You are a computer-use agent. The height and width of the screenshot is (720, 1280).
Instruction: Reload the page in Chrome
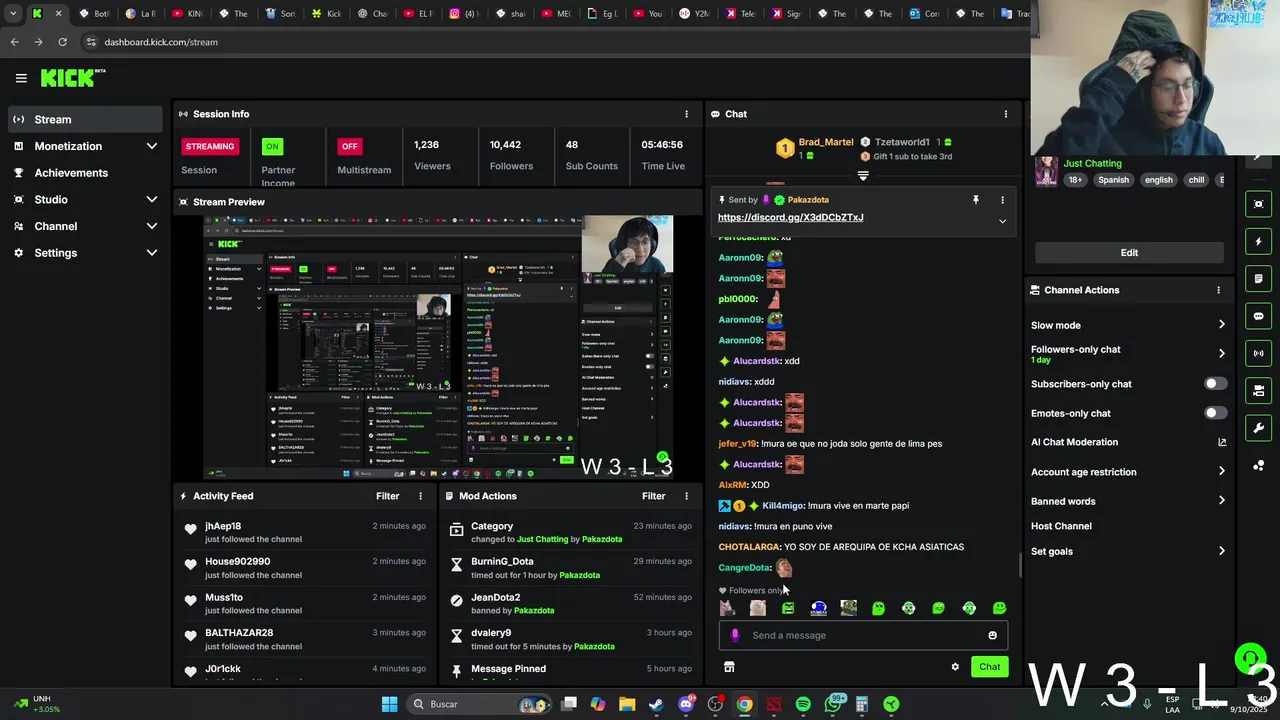(x=62, y=42)
